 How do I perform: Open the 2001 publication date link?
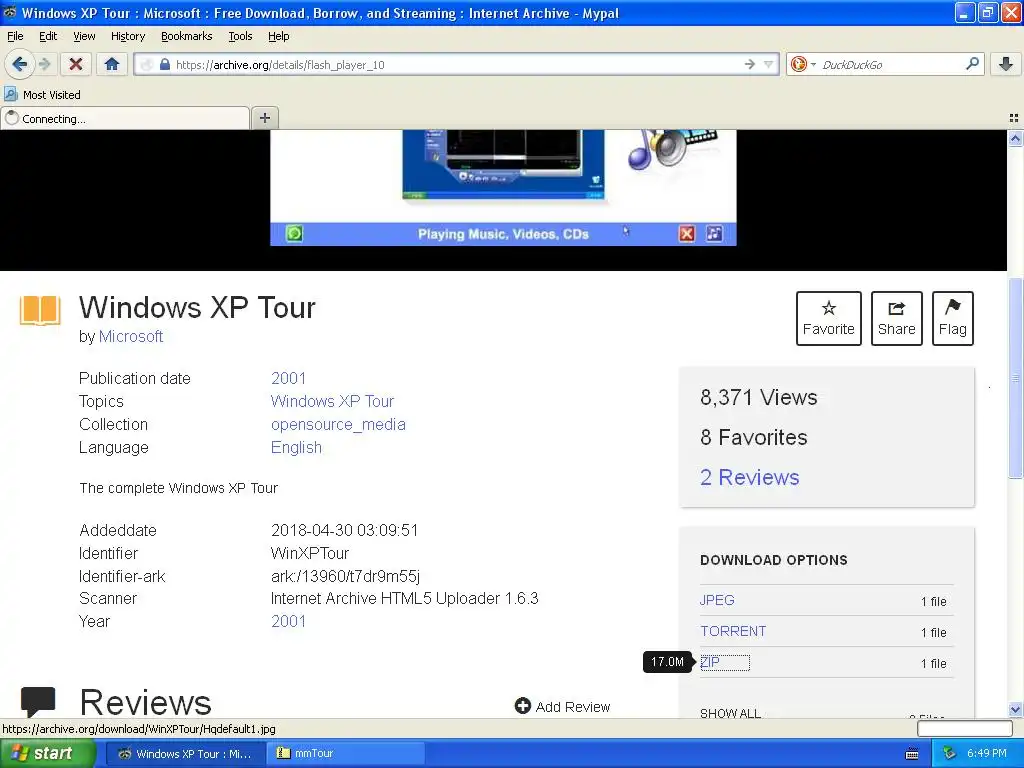coord(288,378)
